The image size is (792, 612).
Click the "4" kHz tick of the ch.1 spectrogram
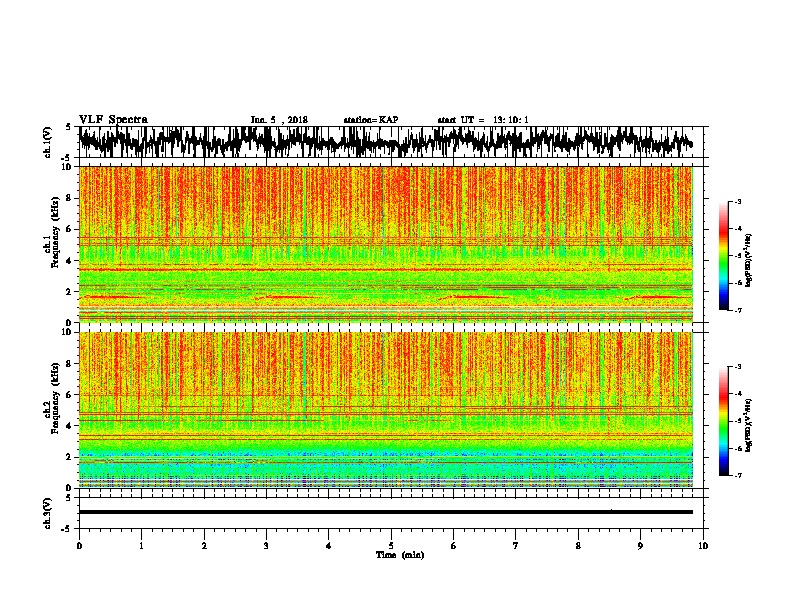tap(71, 261)
